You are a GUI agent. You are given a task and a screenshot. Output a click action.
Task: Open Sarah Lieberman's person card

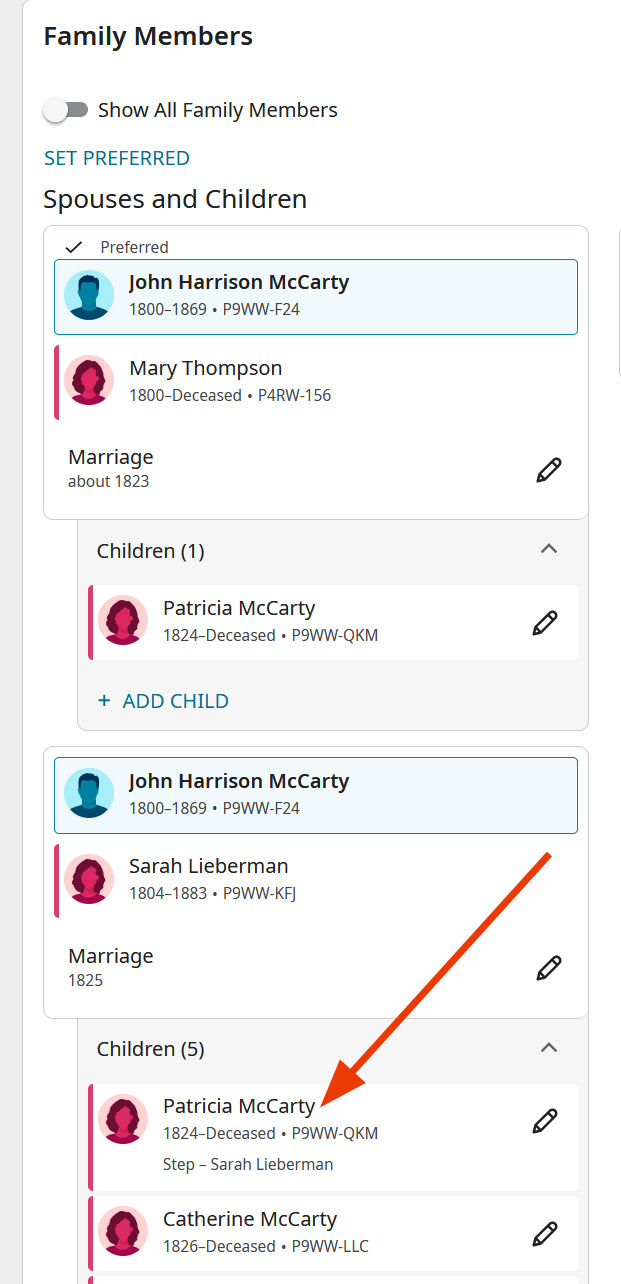click(x=208, y=866)
